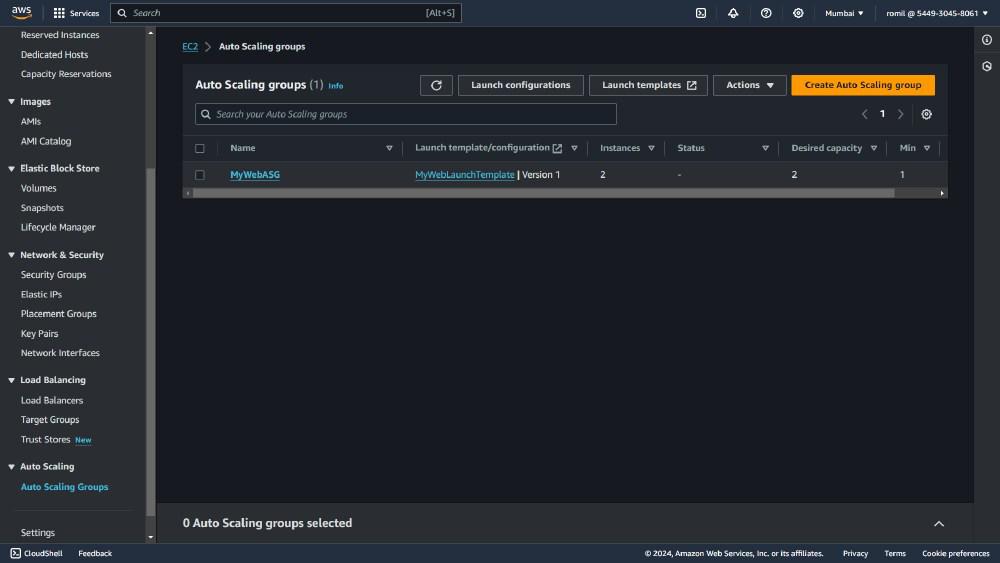Collapse the Images sidebar section
Screen dimensions: 1000x563
tap(11, 101)
